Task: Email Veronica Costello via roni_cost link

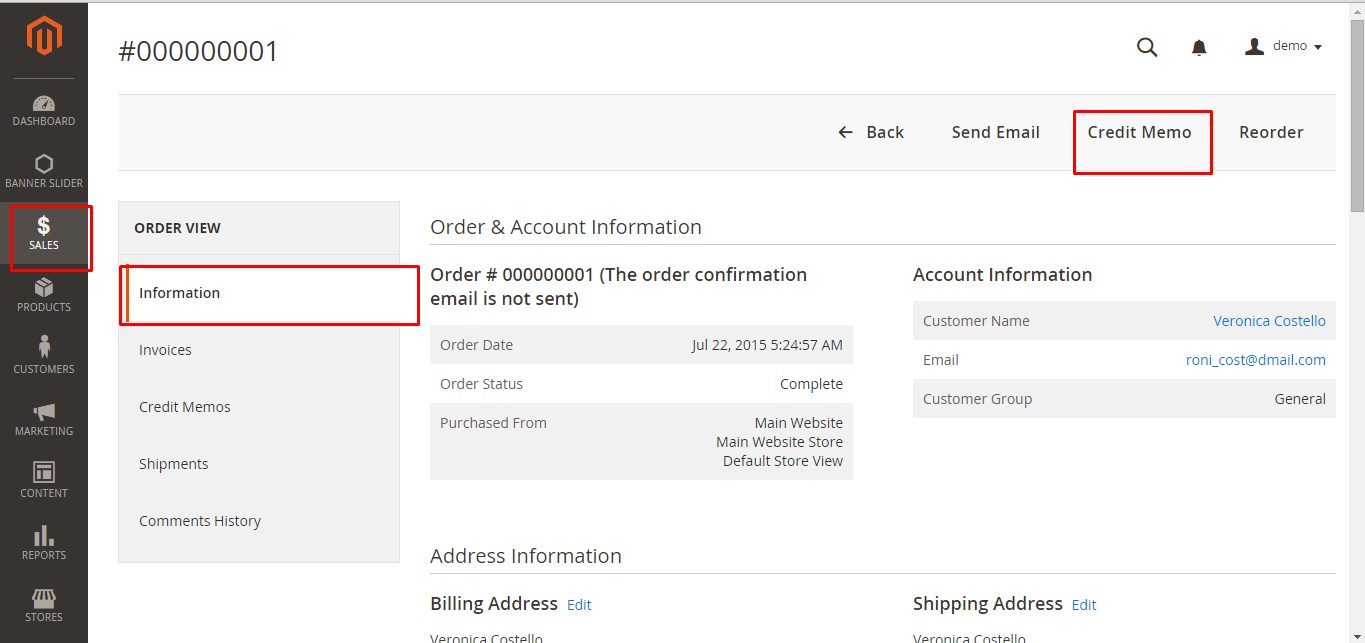Action: pos(1256,360)
